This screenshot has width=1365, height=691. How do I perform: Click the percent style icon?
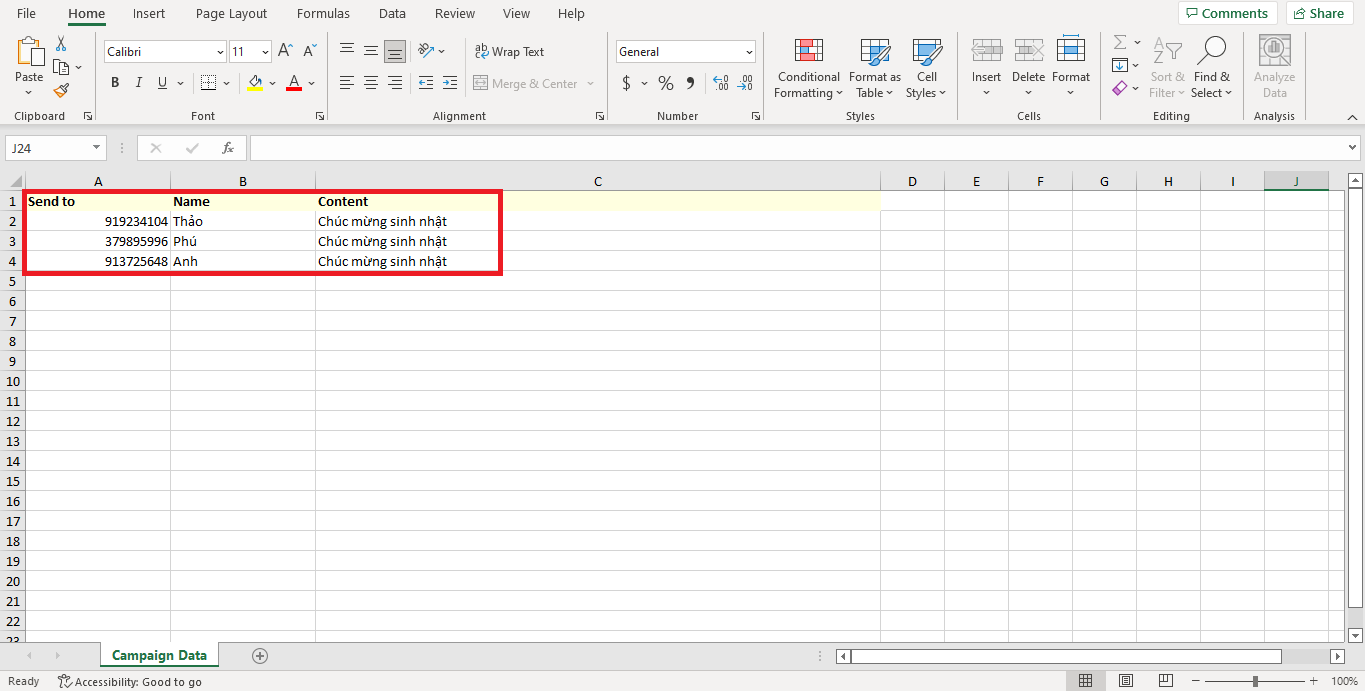pos(665,84)
